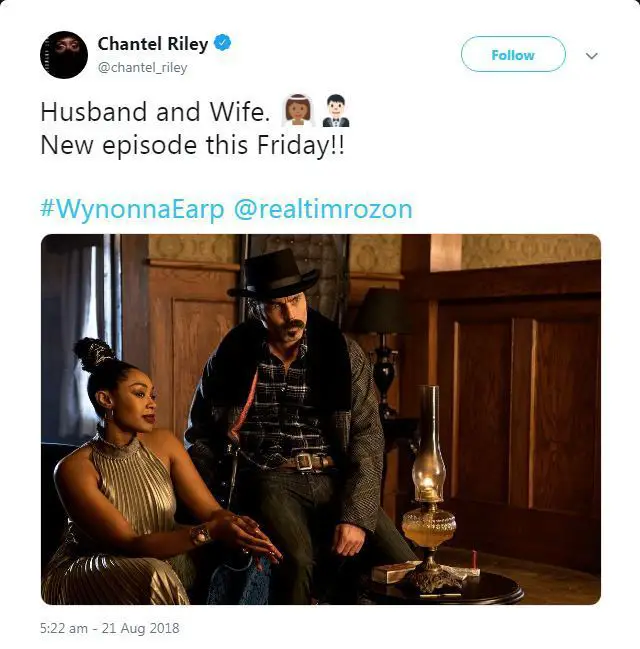Visit the @realtimrozon mention
Screen dimensions: 640x649
click(323, 209)
